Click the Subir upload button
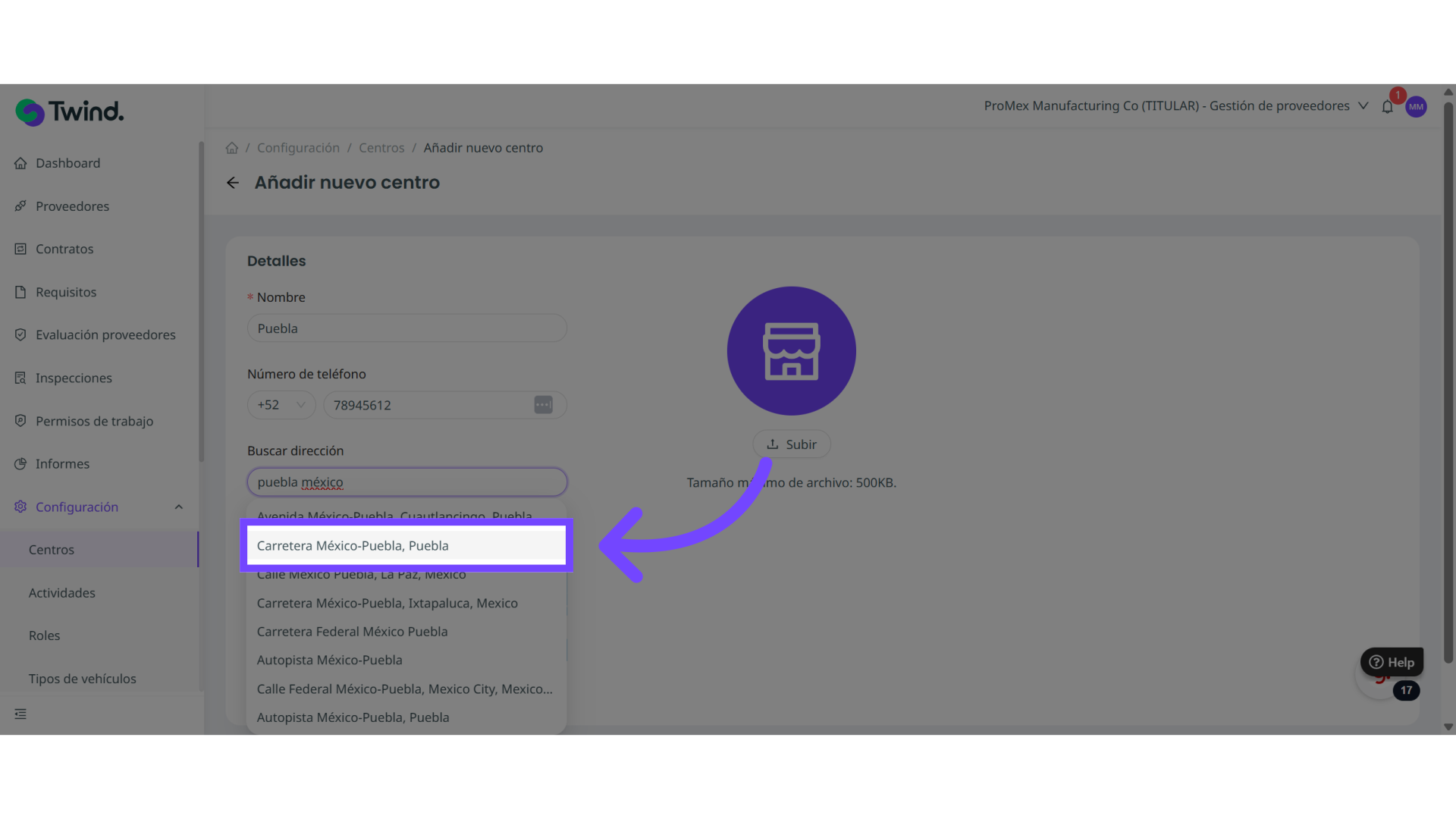Viewport: 1456px width, 819px height. (x=791, y=444)
